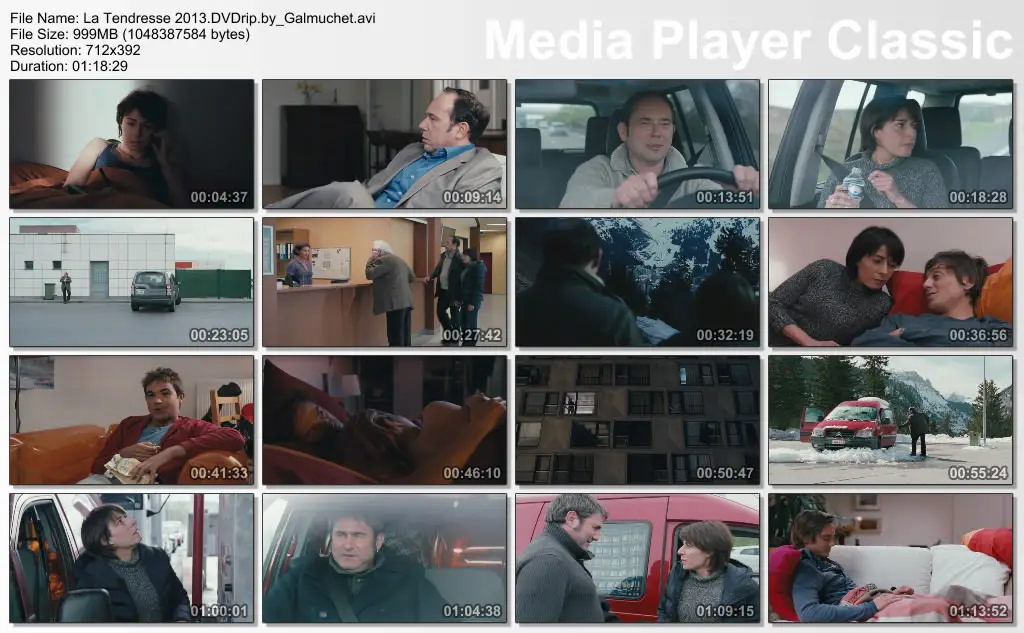Select the File Size 999MB line

tap(130, 34)
